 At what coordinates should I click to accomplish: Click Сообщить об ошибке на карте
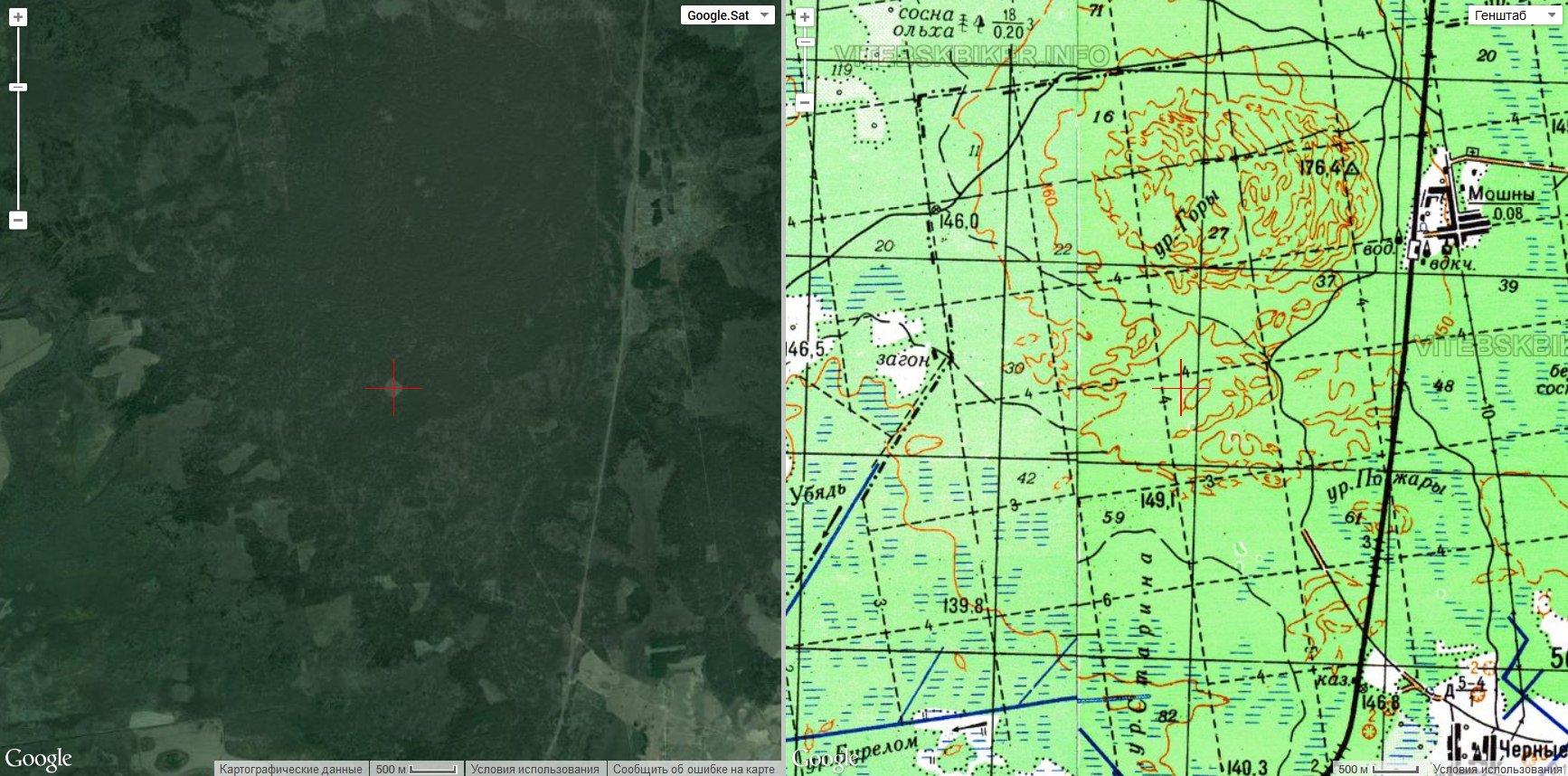click(x=694, y=769)
